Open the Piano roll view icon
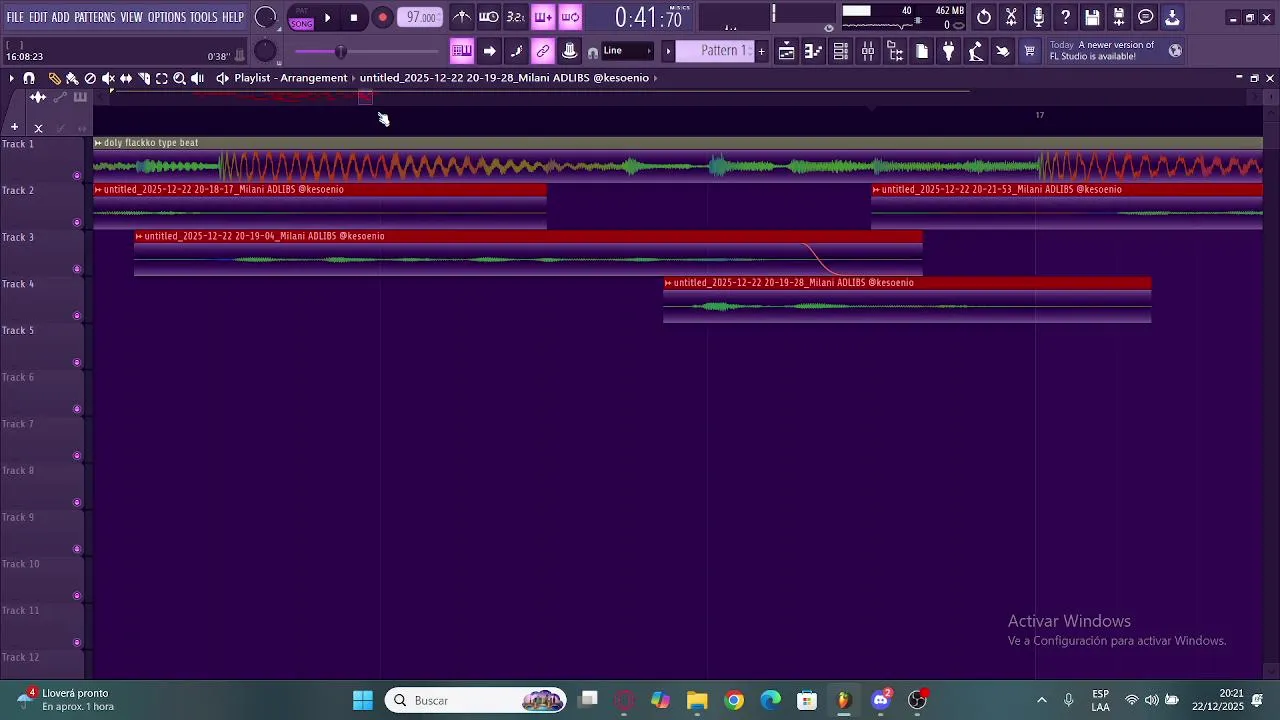1280x720 pixels. pyautogui.click(x=814, y=51)
